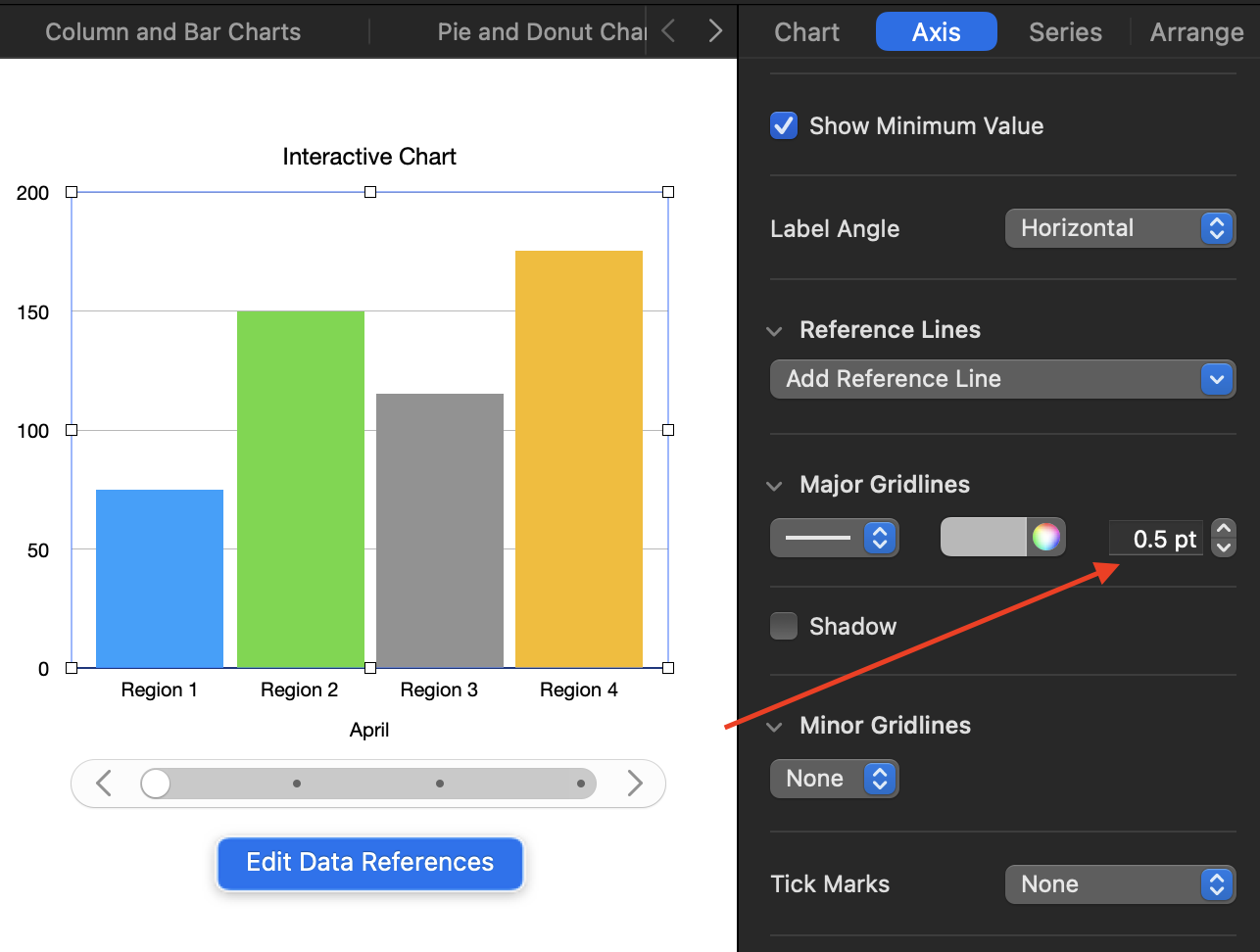Click the gray gridline color swatch

click(983, 538)
